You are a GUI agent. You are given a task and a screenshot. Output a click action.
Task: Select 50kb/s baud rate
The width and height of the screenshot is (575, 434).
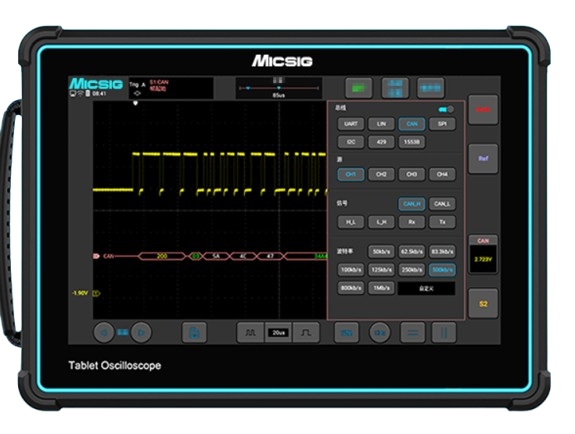coord(381,252)
